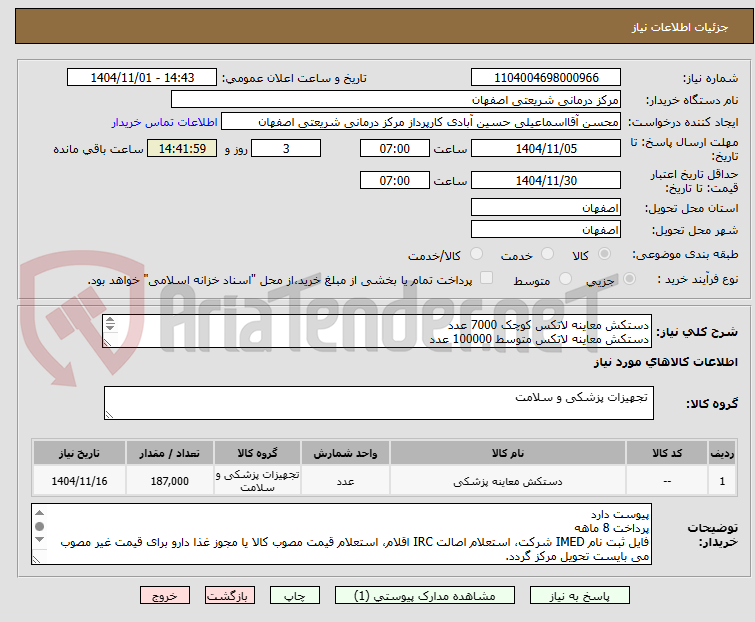Click the چاپ print button
Screen dimensions: 755x622
tap(295, 596)
